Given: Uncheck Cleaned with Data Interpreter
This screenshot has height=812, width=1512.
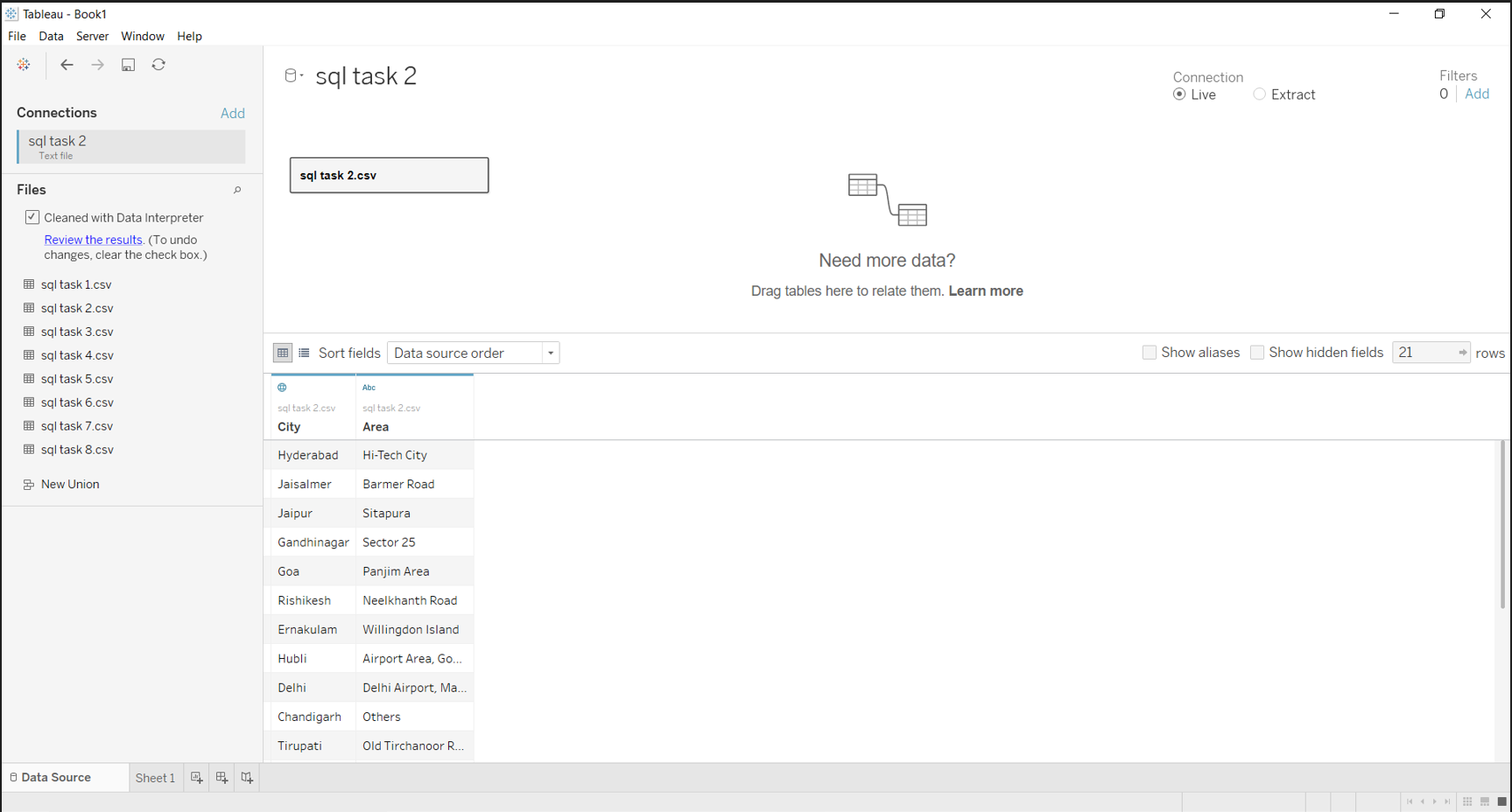Looking at the screenshot, I should pyautogui.click(x=32, y=217).
